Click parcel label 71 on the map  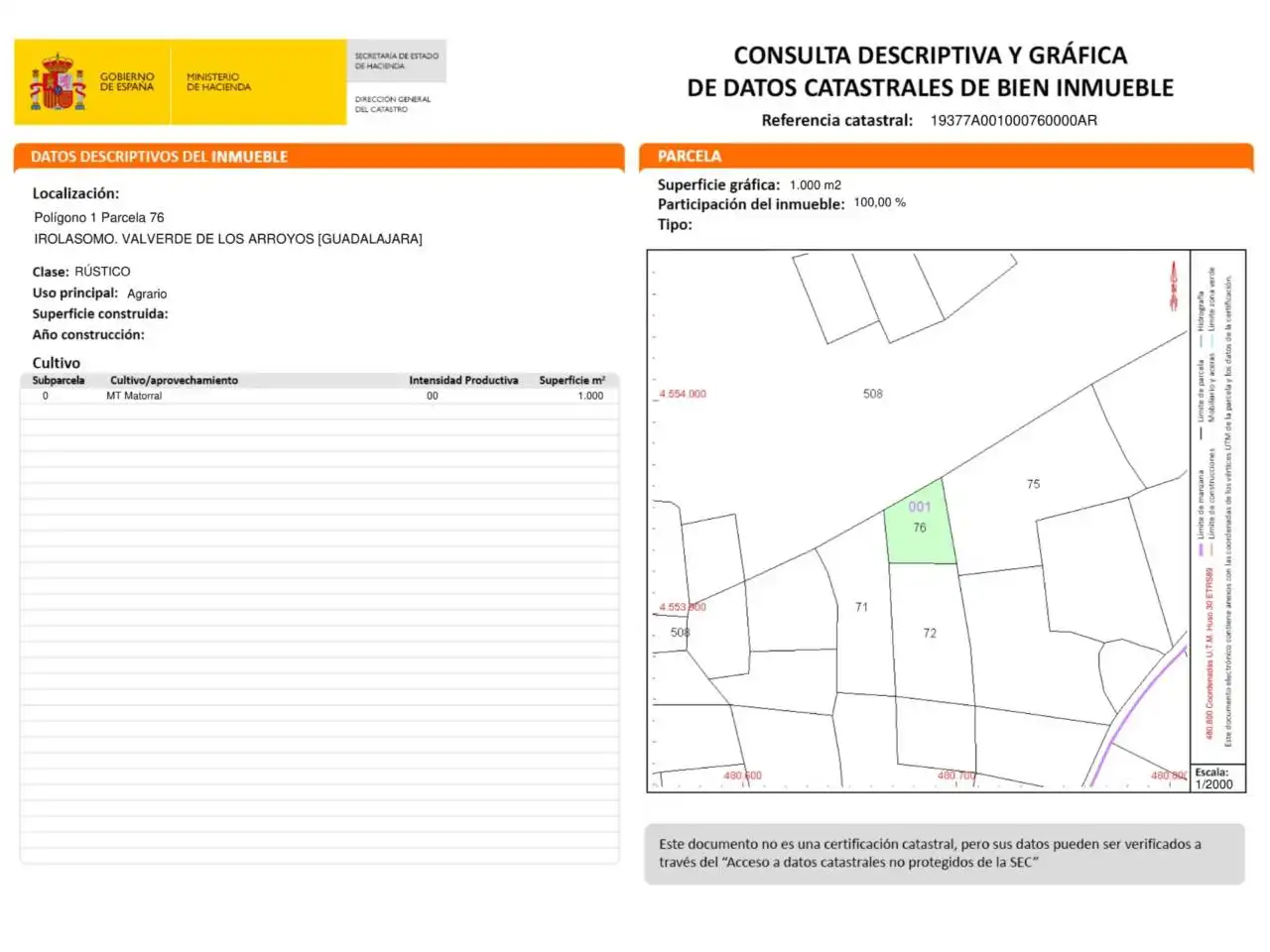[861, 607]
